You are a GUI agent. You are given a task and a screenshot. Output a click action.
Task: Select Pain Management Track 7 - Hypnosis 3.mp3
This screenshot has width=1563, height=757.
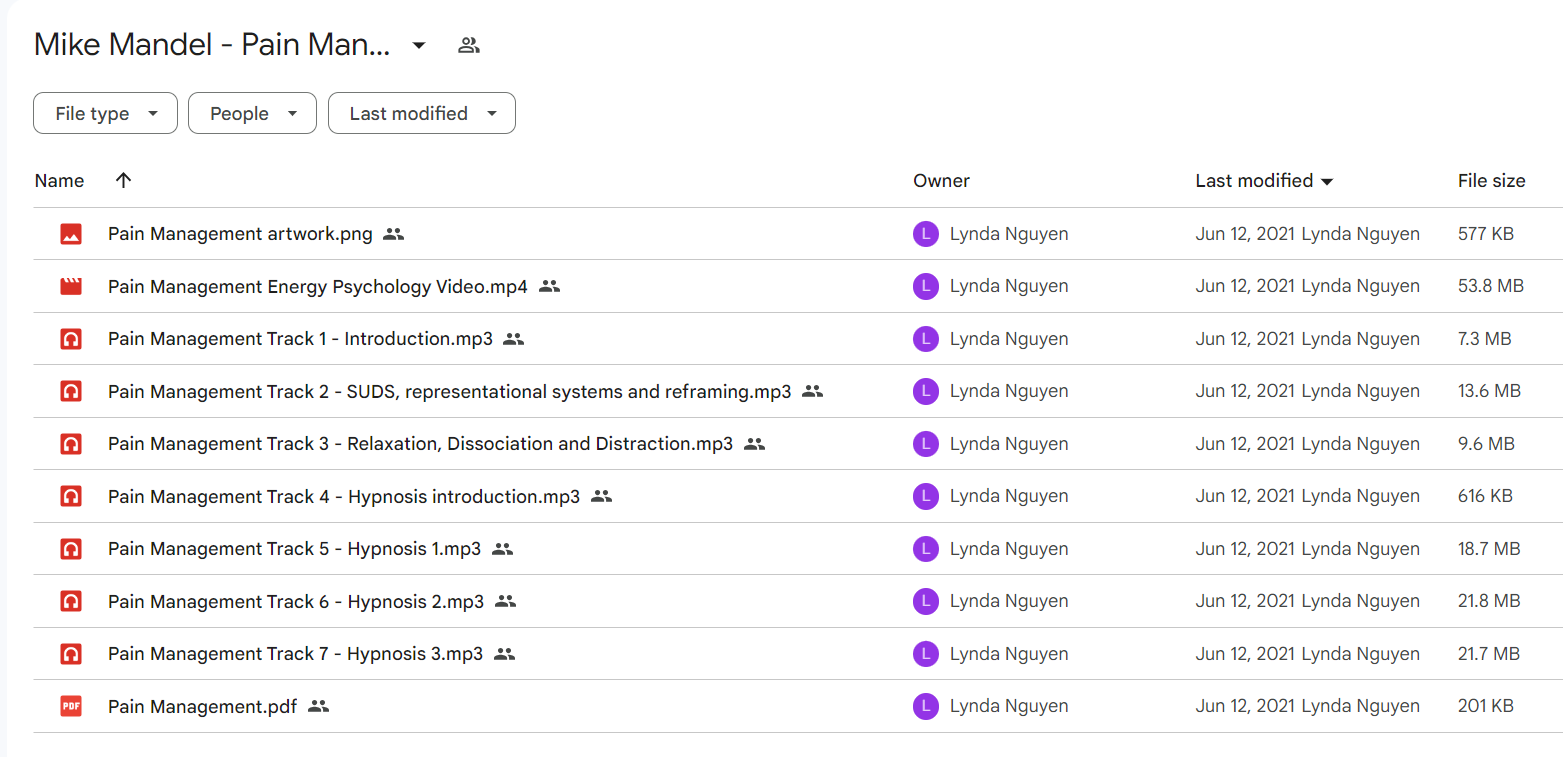(x=295, y=654)
